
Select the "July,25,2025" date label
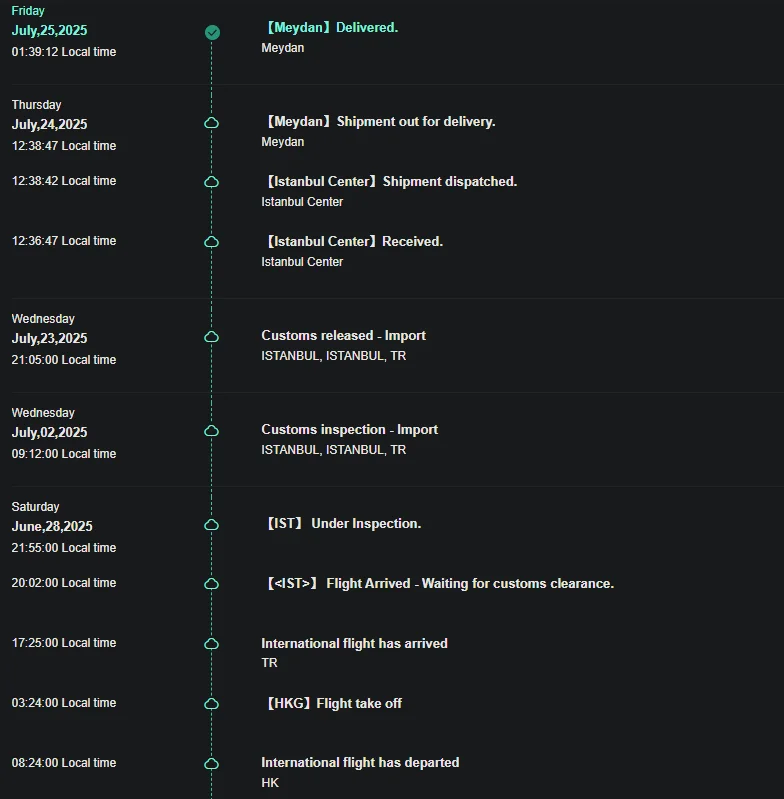point(49,31)
